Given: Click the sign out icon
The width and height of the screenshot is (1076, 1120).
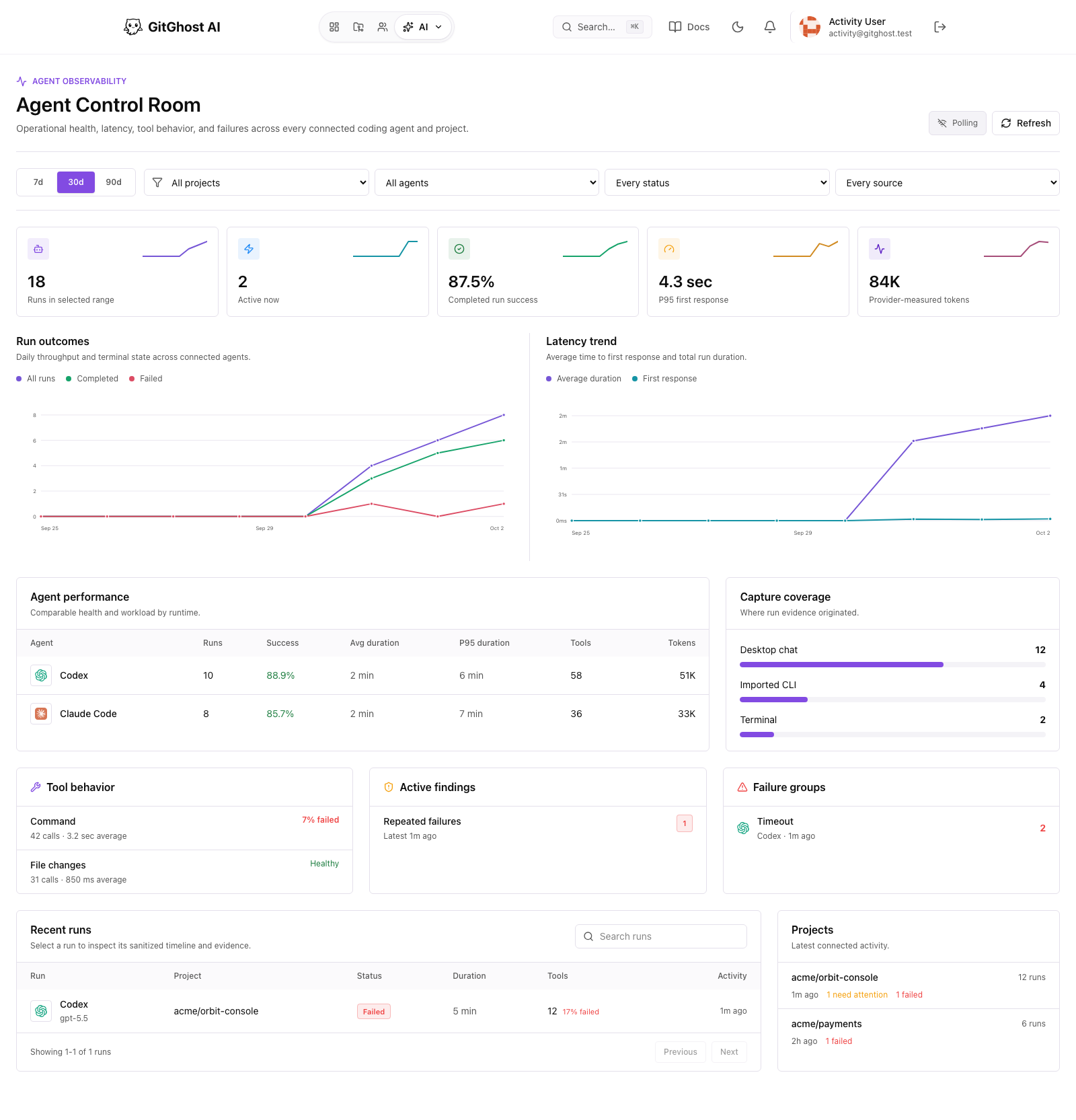Looking at the screenshot, I should [x=940, y=27].
